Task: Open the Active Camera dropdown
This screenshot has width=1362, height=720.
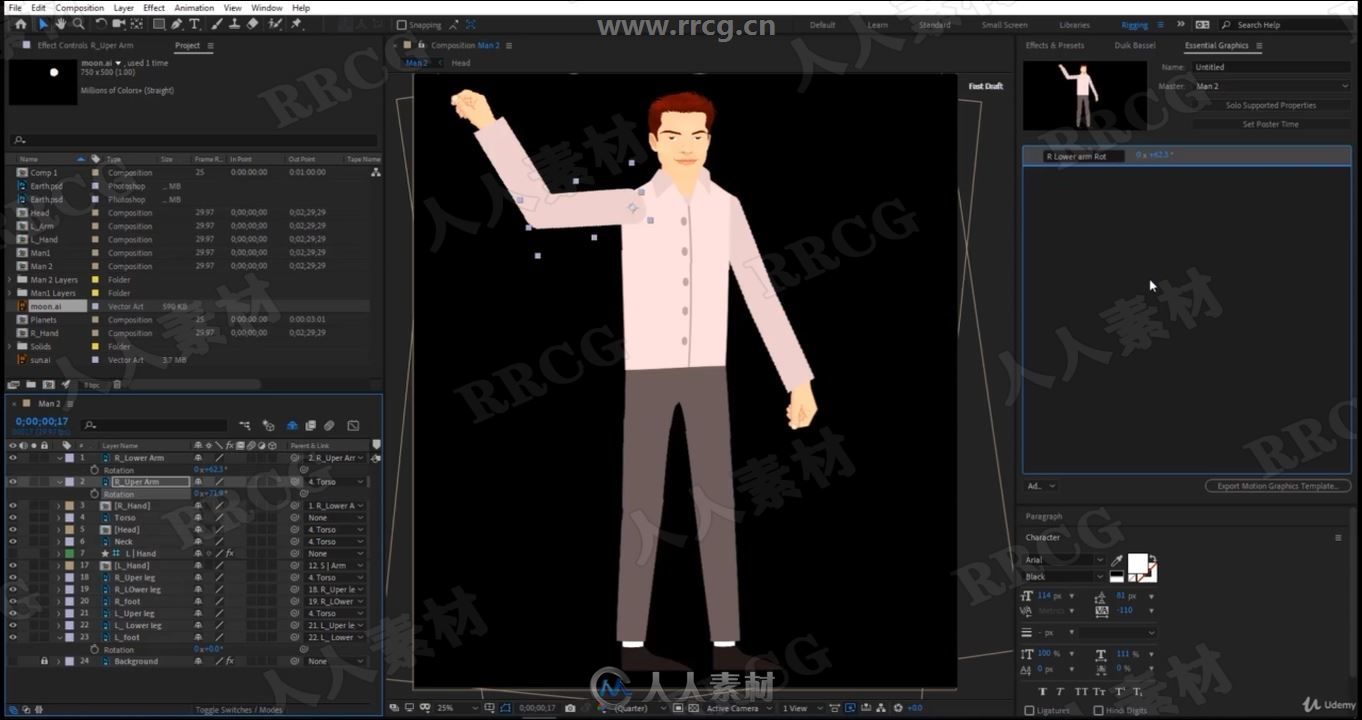Action: tap(737, 708)
